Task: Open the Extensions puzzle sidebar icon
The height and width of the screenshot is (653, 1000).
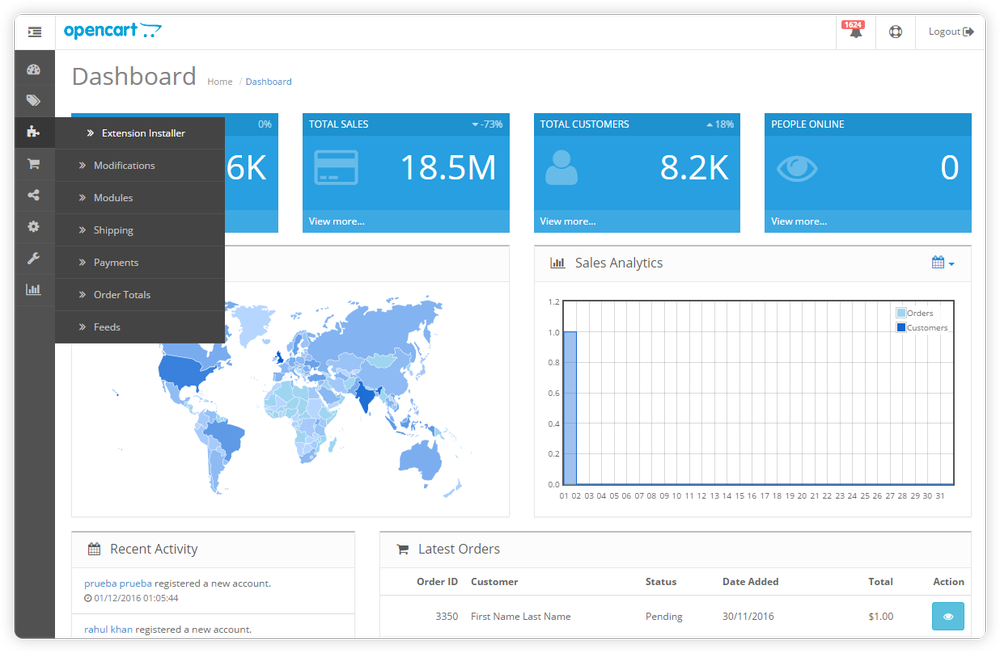Action: pos(34,132)
